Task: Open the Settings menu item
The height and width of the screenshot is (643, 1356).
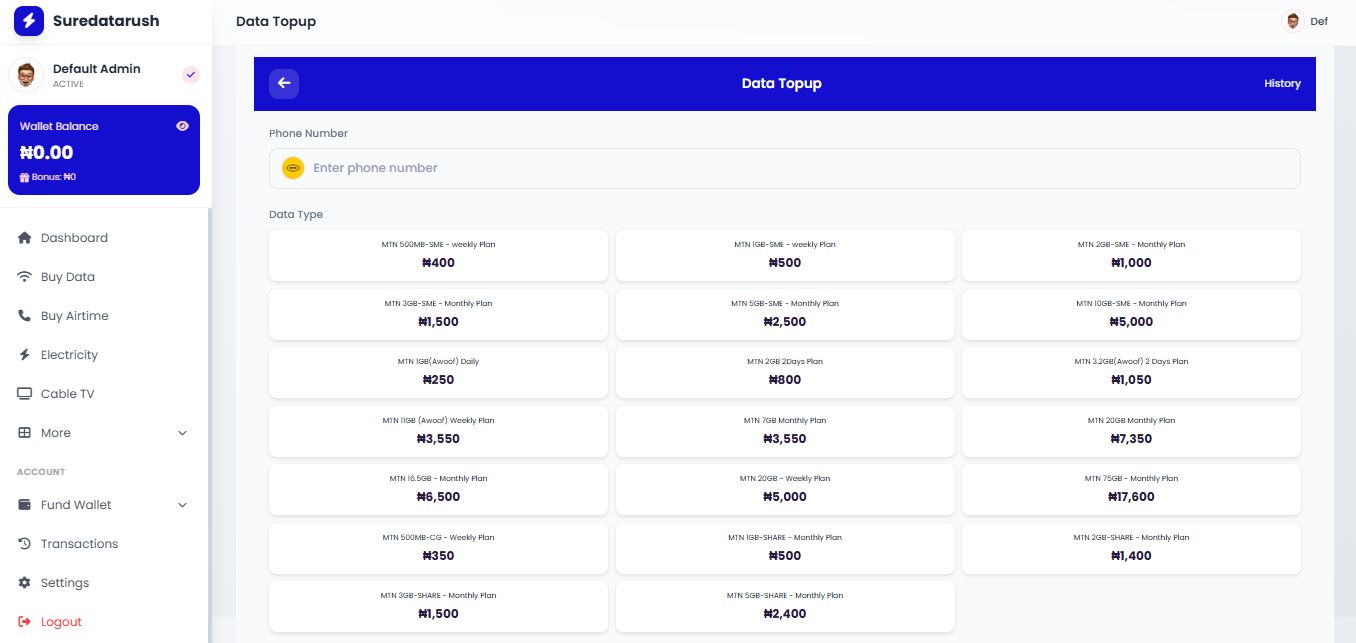Action: (104, 583)
